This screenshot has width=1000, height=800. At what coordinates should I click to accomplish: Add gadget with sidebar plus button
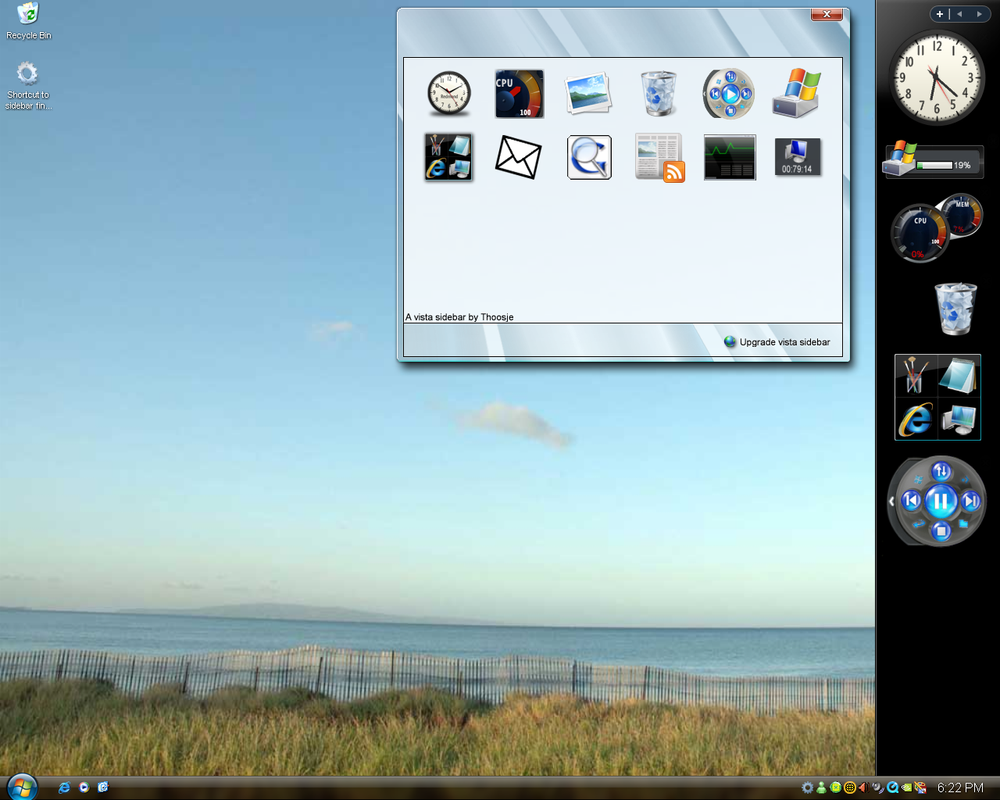939,13
